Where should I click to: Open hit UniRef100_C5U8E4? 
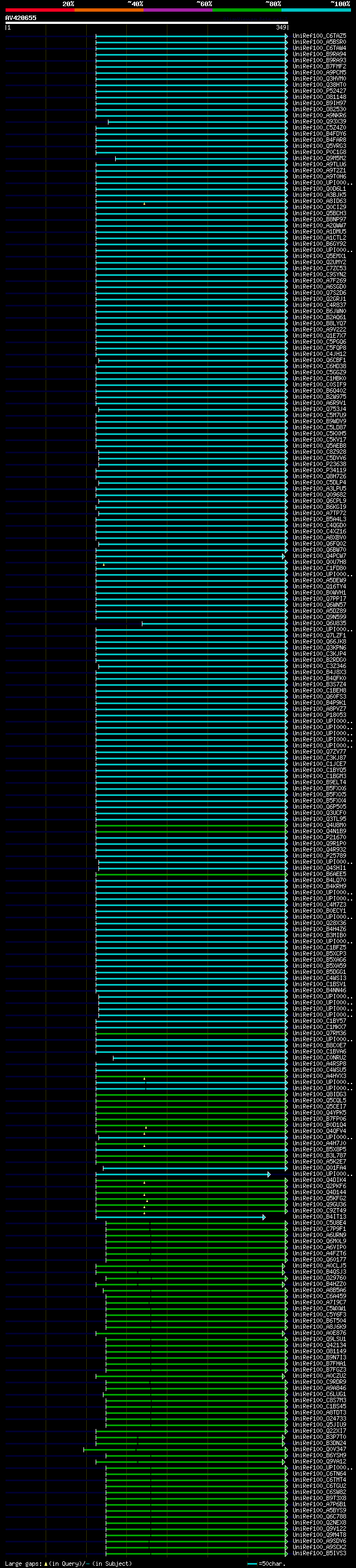(319, 1223)
